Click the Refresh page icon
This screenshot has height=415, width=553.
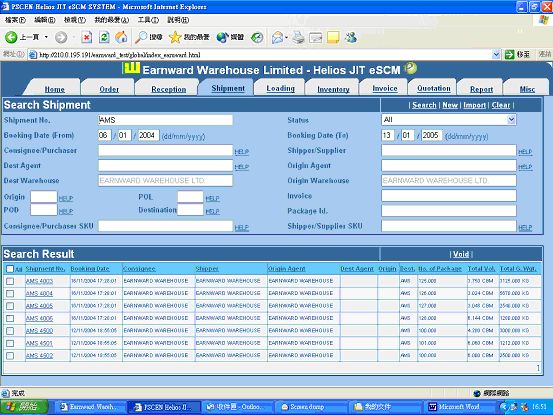tap(104, 37)
